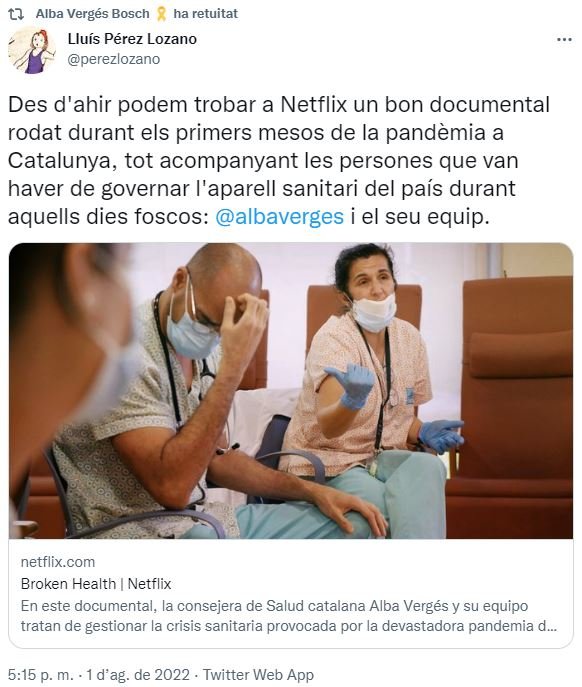This screenshot has height=687, width=582.
Task: Open the three-dots more options menu
Action: [564, 39]
